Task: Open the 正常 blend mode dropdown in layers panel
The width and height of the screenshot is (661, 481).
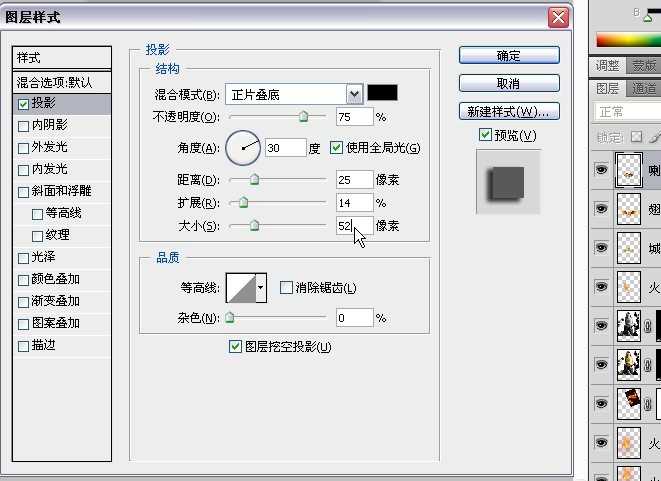Action: [628, 112]
